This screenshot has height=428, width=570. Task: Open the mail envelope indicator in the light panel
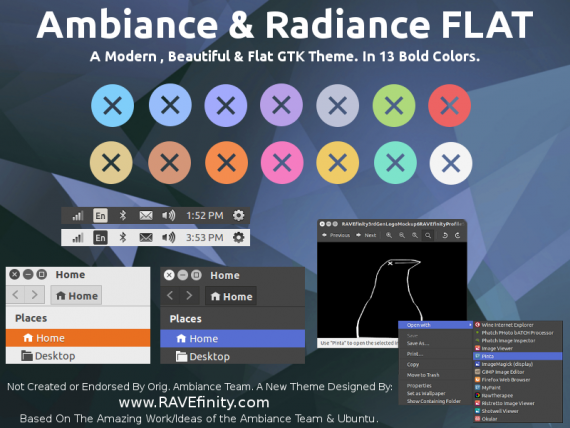tap(146, 238)
